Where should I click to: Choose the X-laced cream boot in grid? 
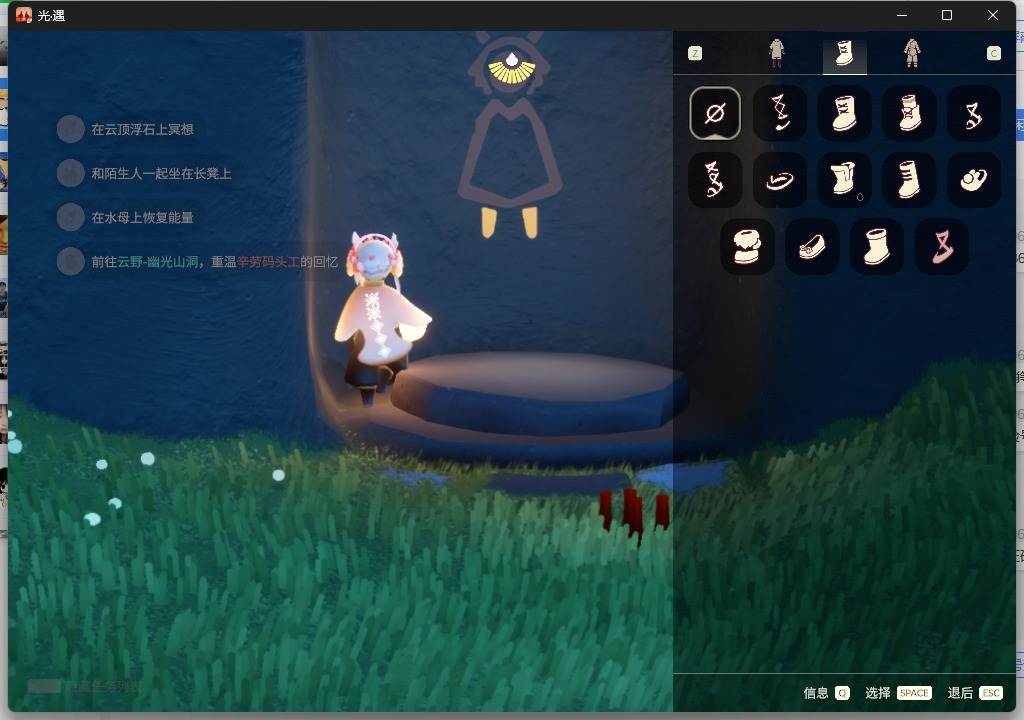pyautogui.click(x=844, y=114)
